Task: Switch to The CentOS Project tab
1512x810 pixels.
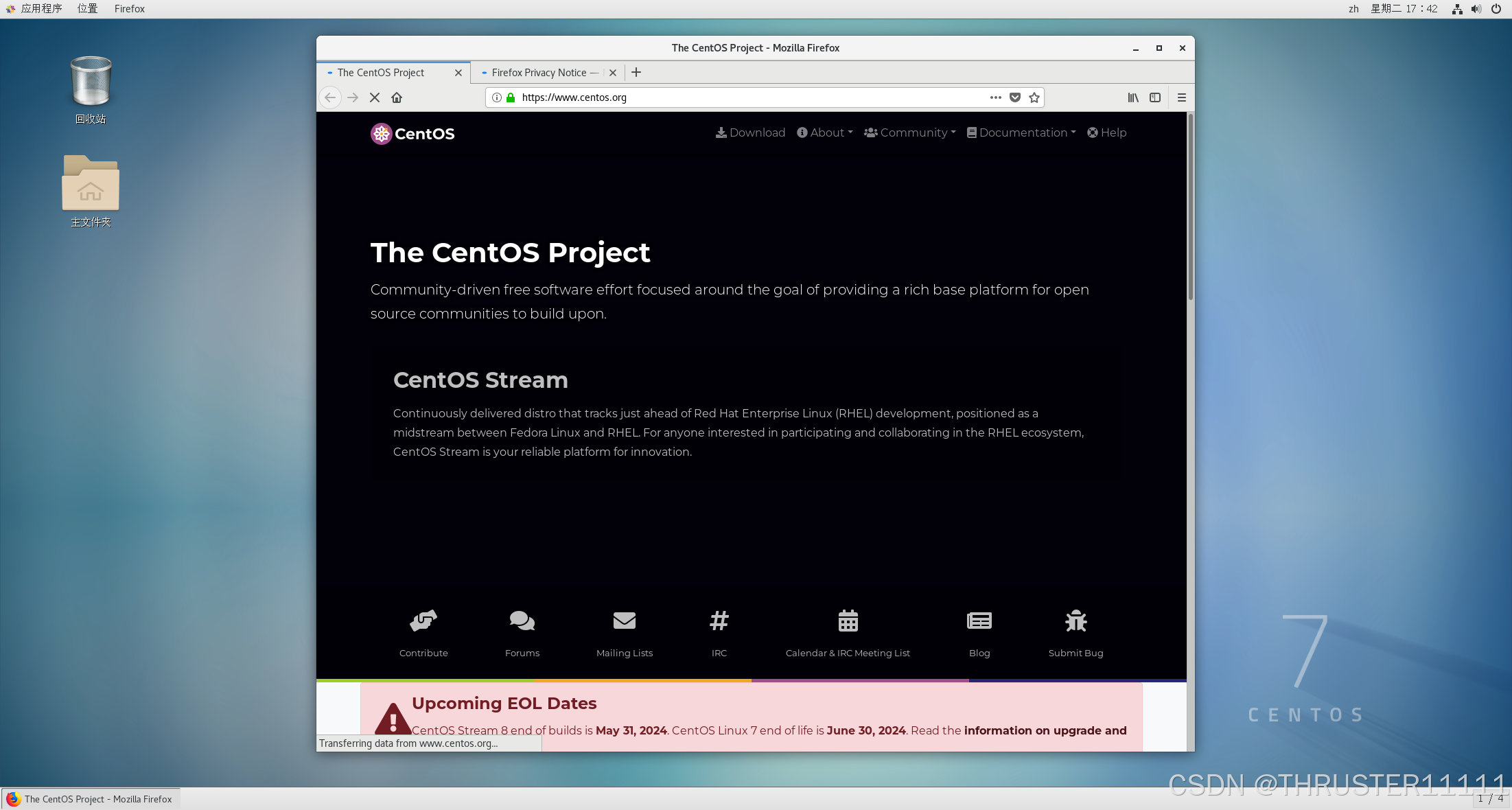Action: coord(393,73)
